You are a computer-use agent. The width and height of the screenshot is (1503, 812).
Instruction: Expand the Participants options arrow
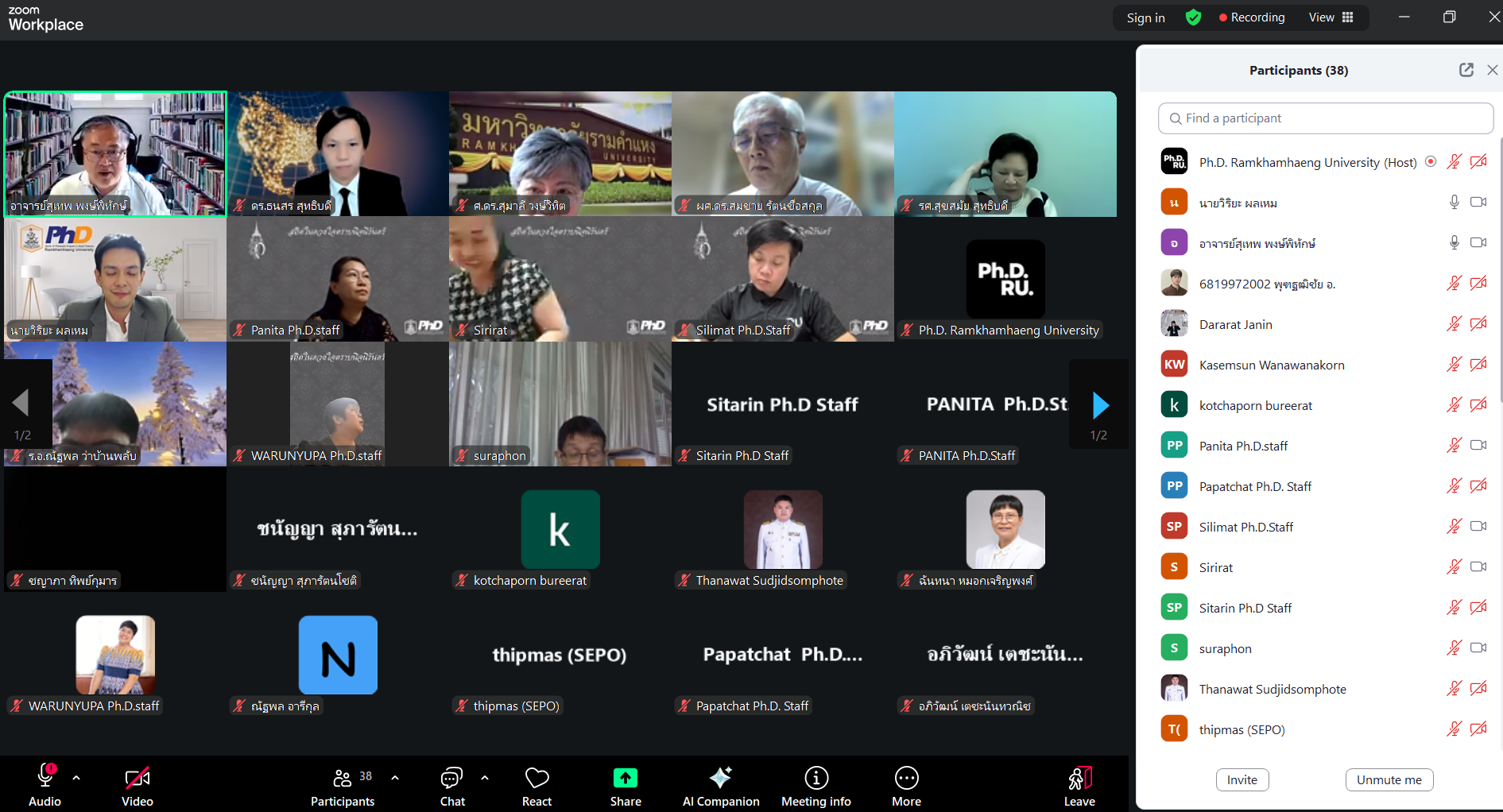(x=395, y=778)
